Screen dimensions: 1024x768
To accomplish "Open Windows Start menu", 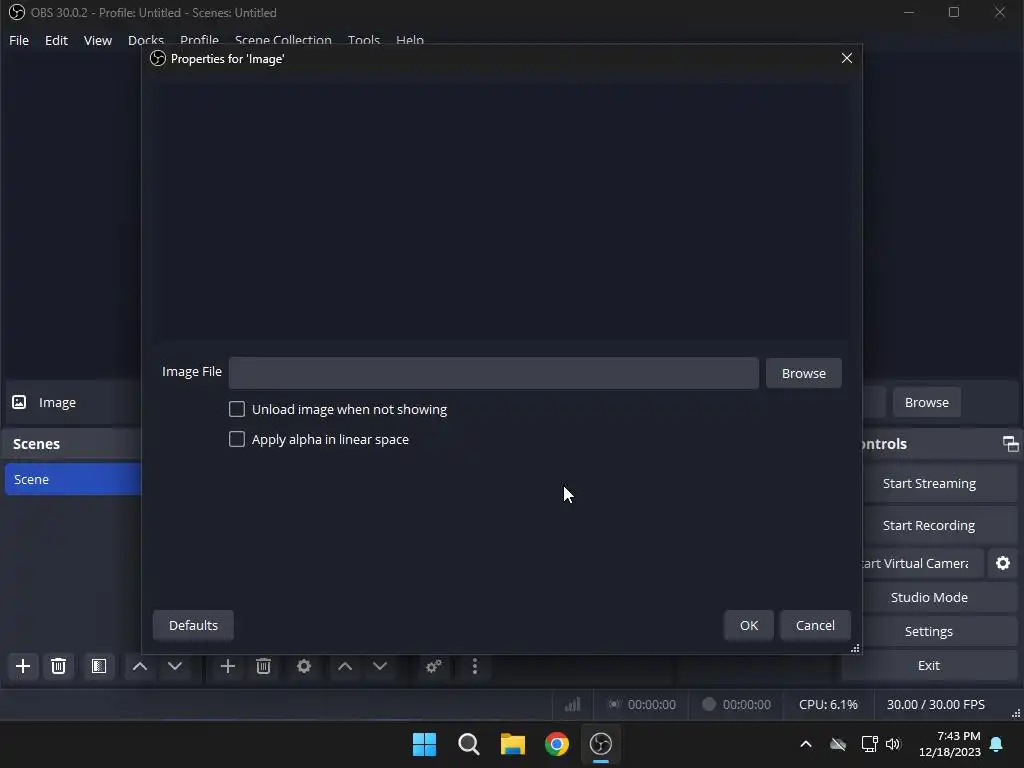I will point(424,744).
